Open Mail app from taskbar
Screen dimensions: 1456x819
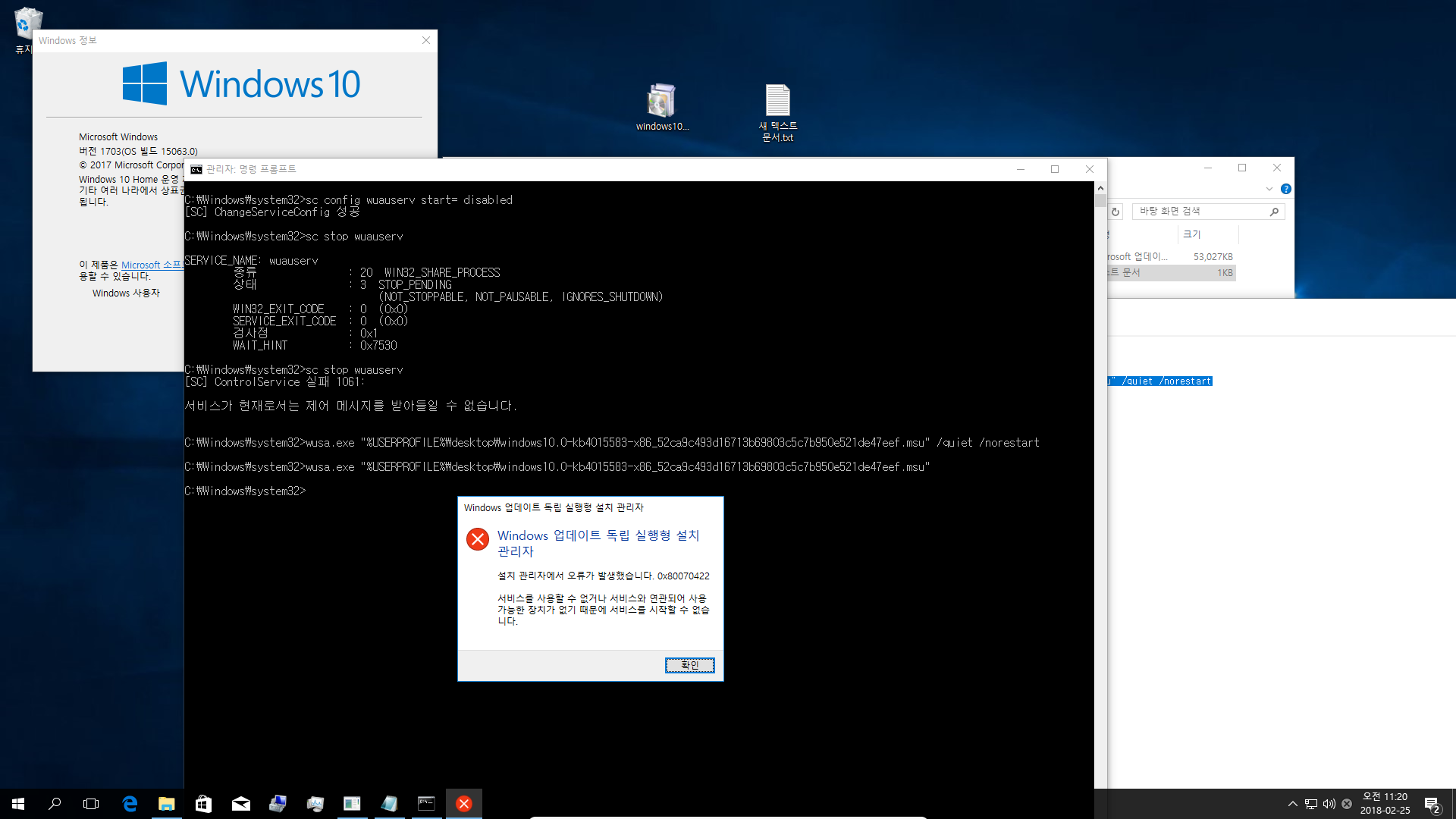241,804
